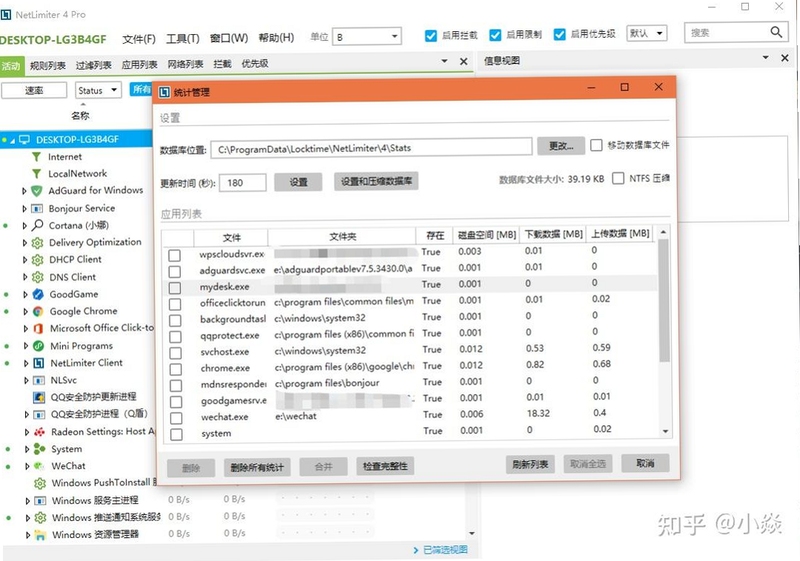Click the Mini Programs green icon
The image size is (800, 561).
click(x=38, y=346)
